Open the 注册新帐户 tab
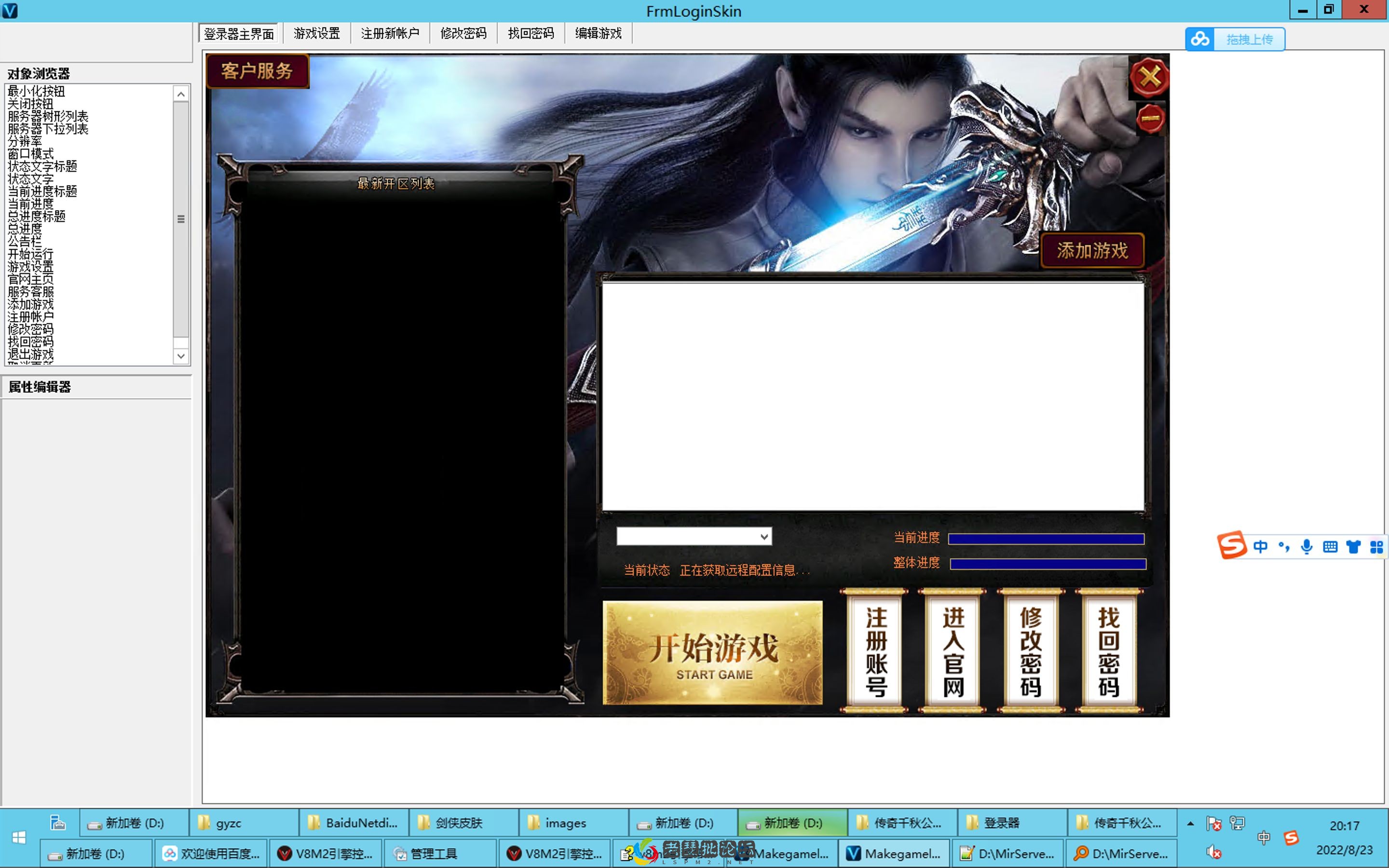1389x868 pixels. point(390,33)
